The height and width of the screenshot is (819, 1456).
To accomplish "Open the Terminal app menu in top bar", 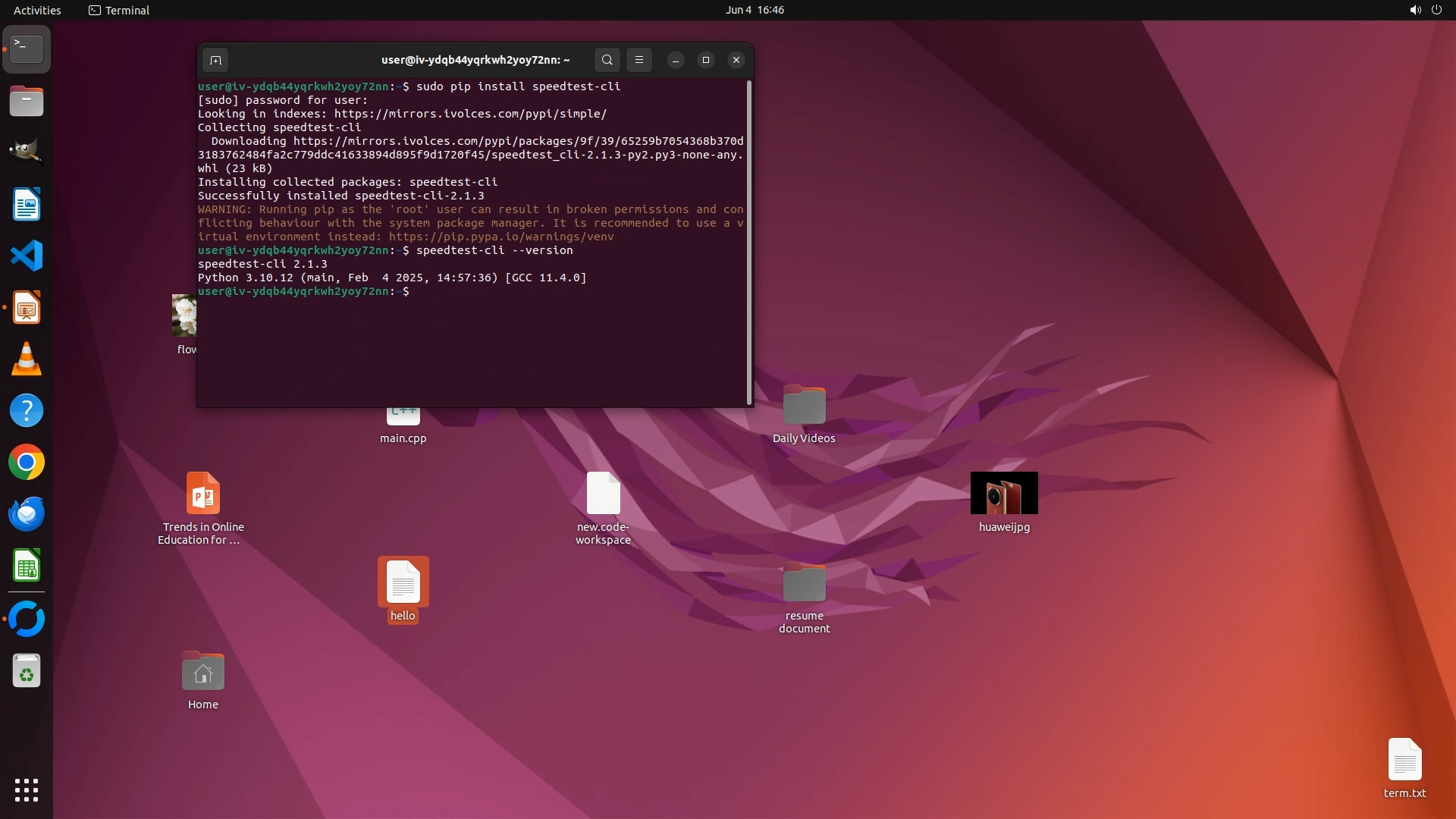I will pyautogui.click(x=119, y=10).
